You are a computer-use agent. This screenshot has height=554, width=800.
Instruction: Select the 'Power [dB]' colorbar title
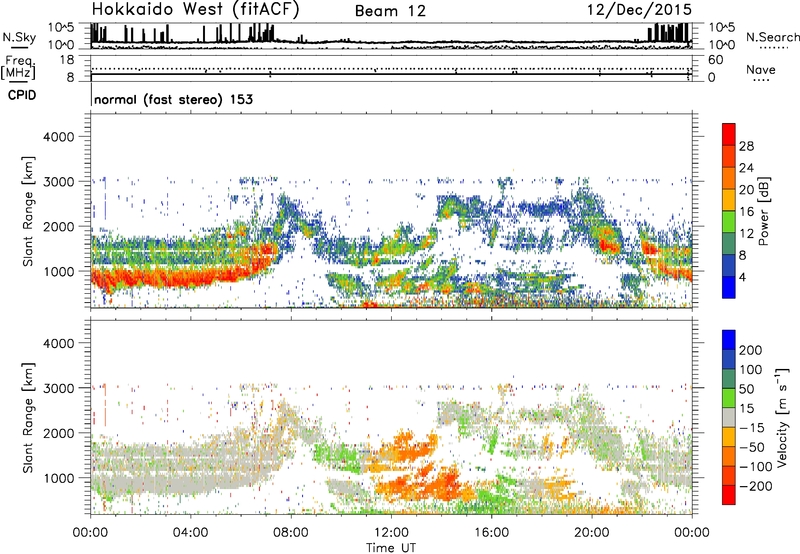(x=764, y=212)
